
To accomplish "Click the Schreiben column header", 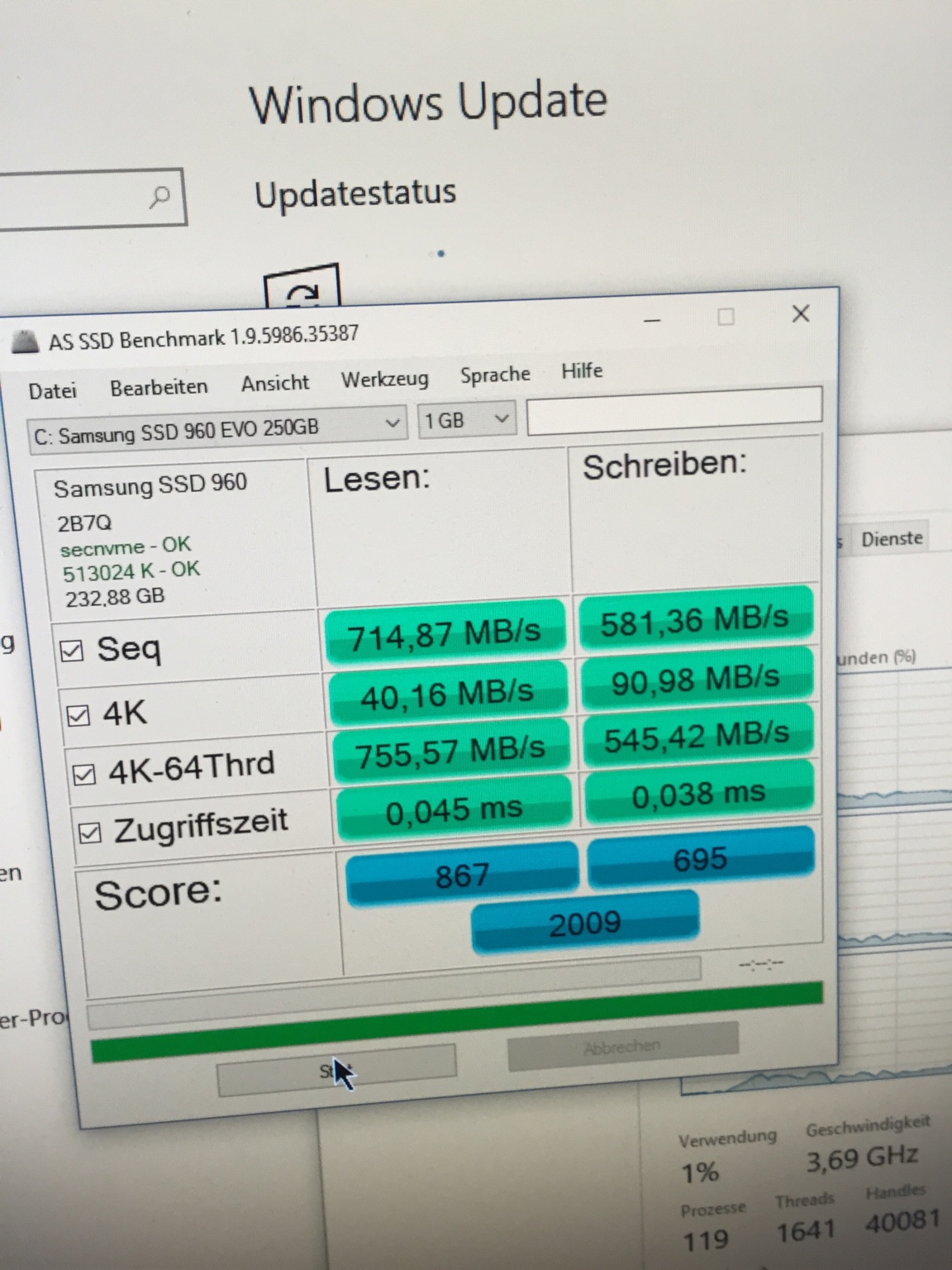I will pos(664,466).
